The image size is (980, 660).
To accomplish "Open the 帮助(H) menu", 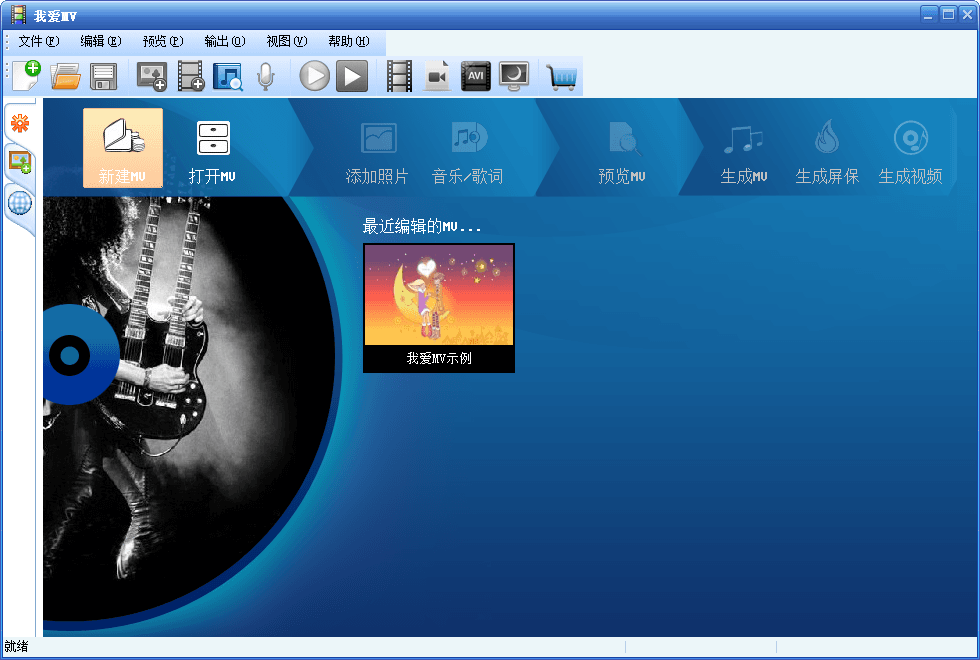I will pos(349,41).
